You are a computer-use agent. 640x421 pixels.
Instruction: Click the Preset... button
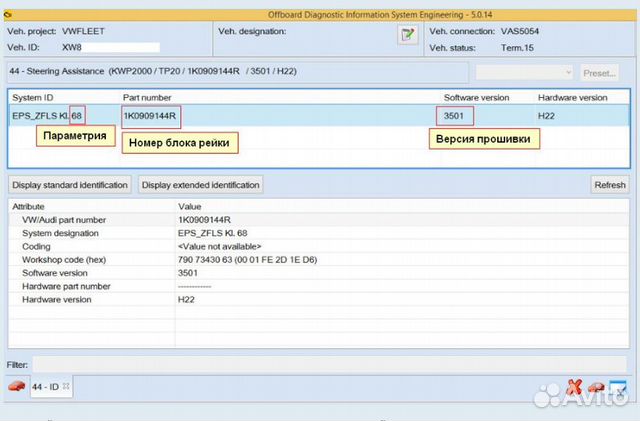pos(599,73)
